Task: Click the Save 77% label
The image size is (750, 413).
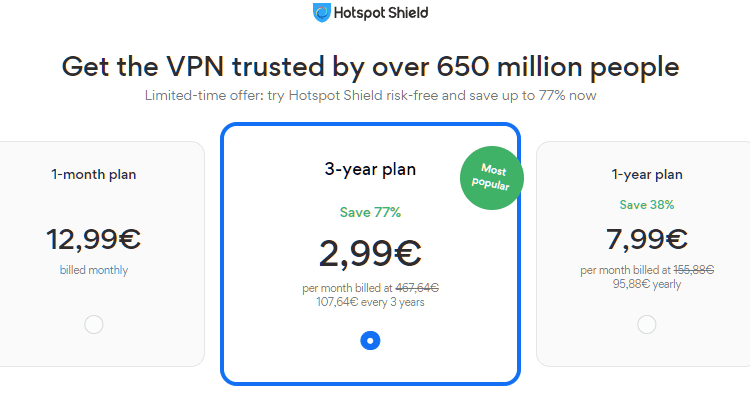Action: coord(370,212)
